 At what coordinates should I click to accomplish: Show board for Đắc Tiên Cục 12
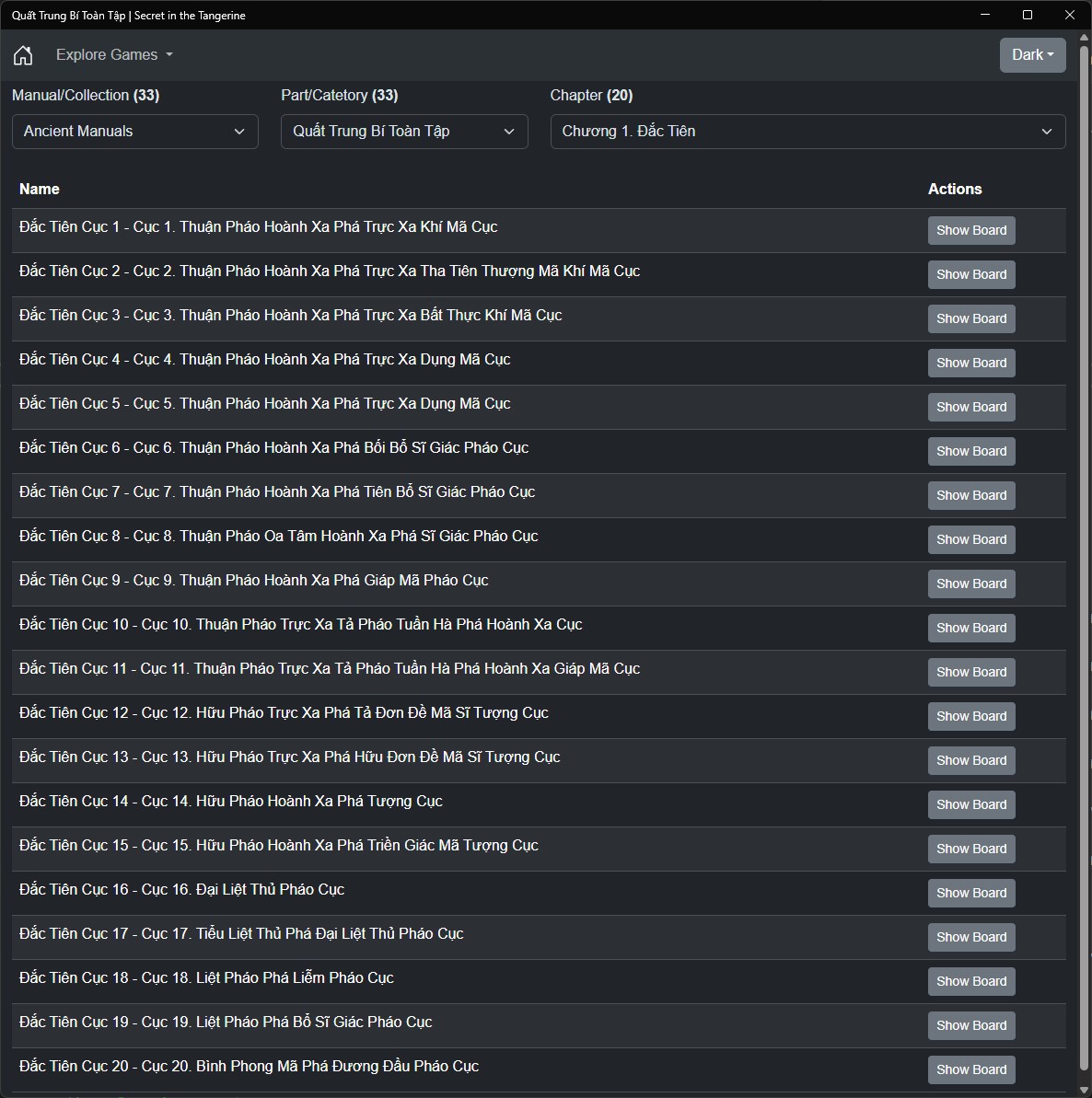point(970,716)
